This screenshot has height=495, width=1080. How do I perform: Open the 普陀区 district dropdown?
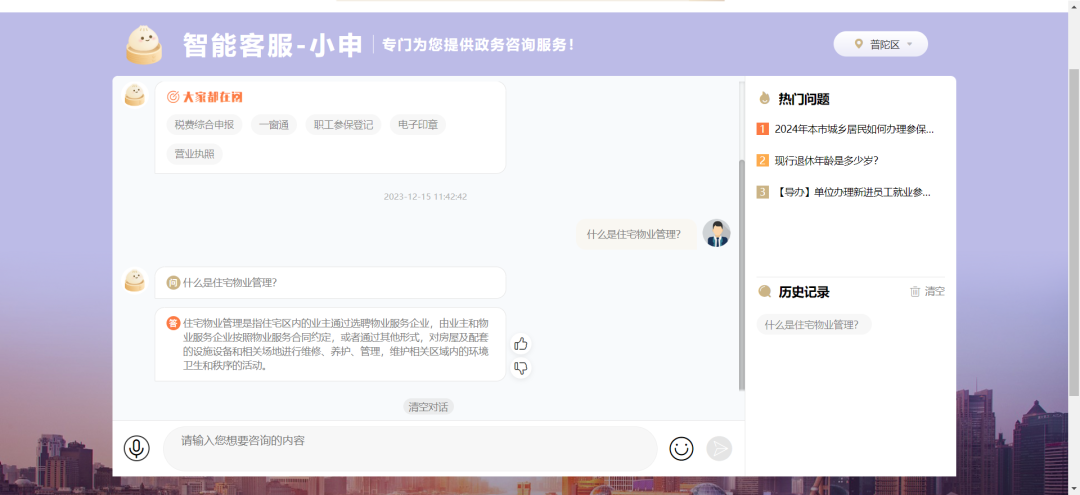(x=880, y=44)
